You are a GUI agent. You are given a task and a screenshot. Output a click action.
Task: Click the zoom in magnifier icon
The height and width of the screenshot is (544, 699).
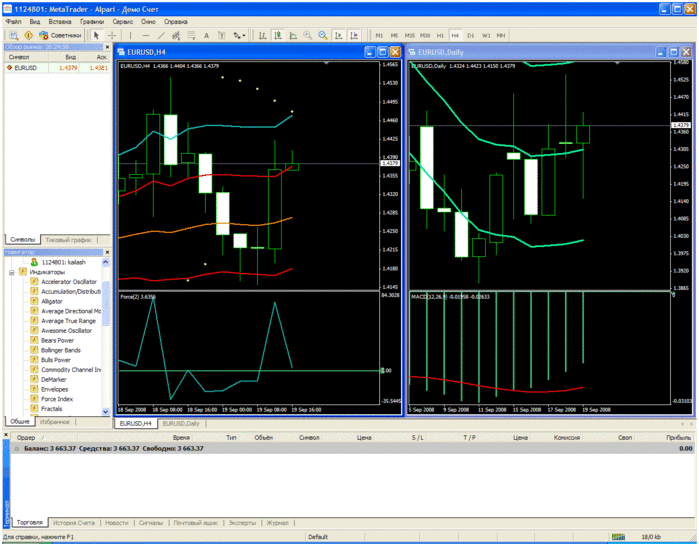[307, 35]
